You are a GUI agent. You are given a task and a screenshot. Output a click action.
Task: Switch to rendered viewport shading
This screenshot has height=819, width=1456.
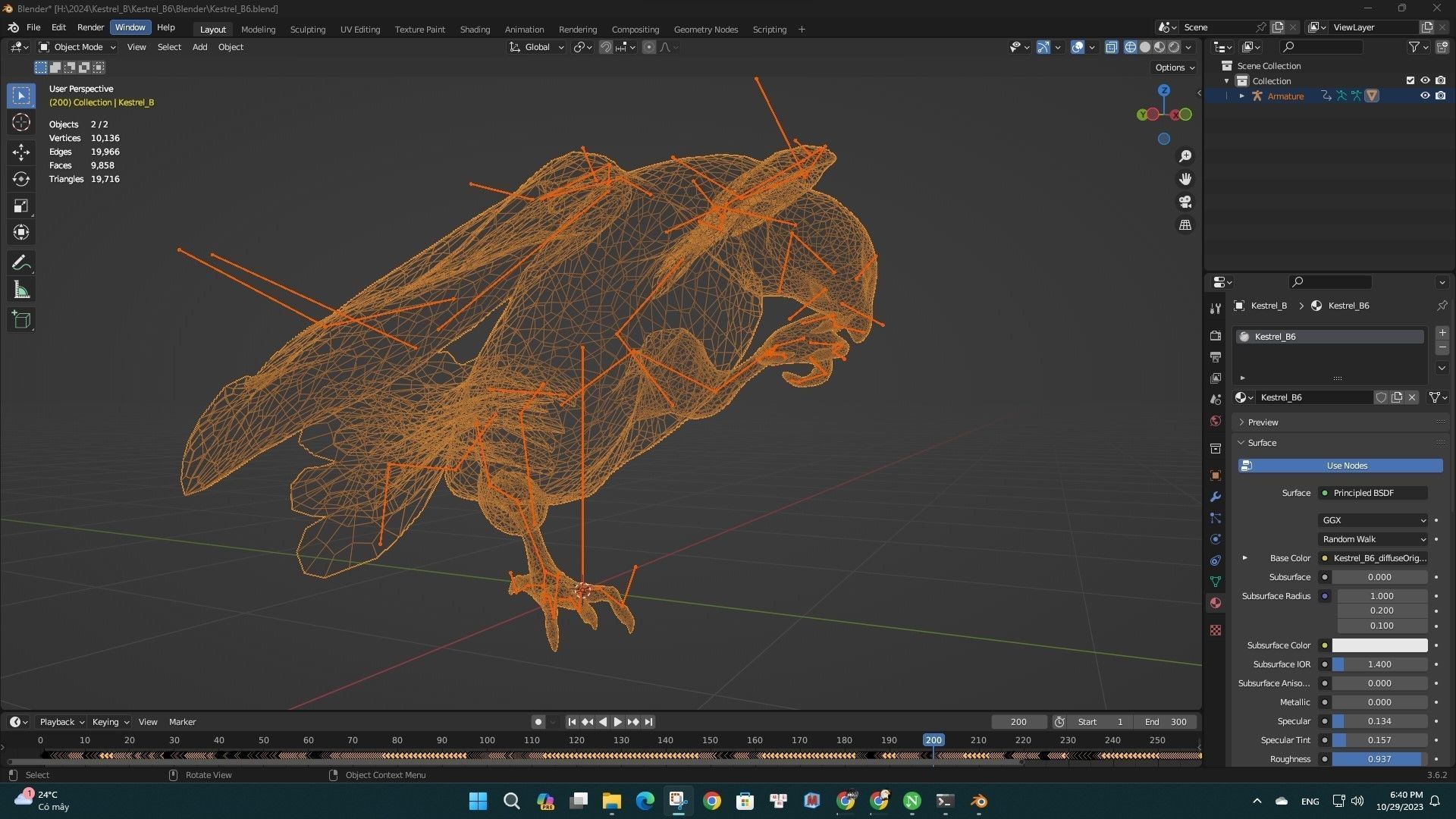pos(1174,47)
